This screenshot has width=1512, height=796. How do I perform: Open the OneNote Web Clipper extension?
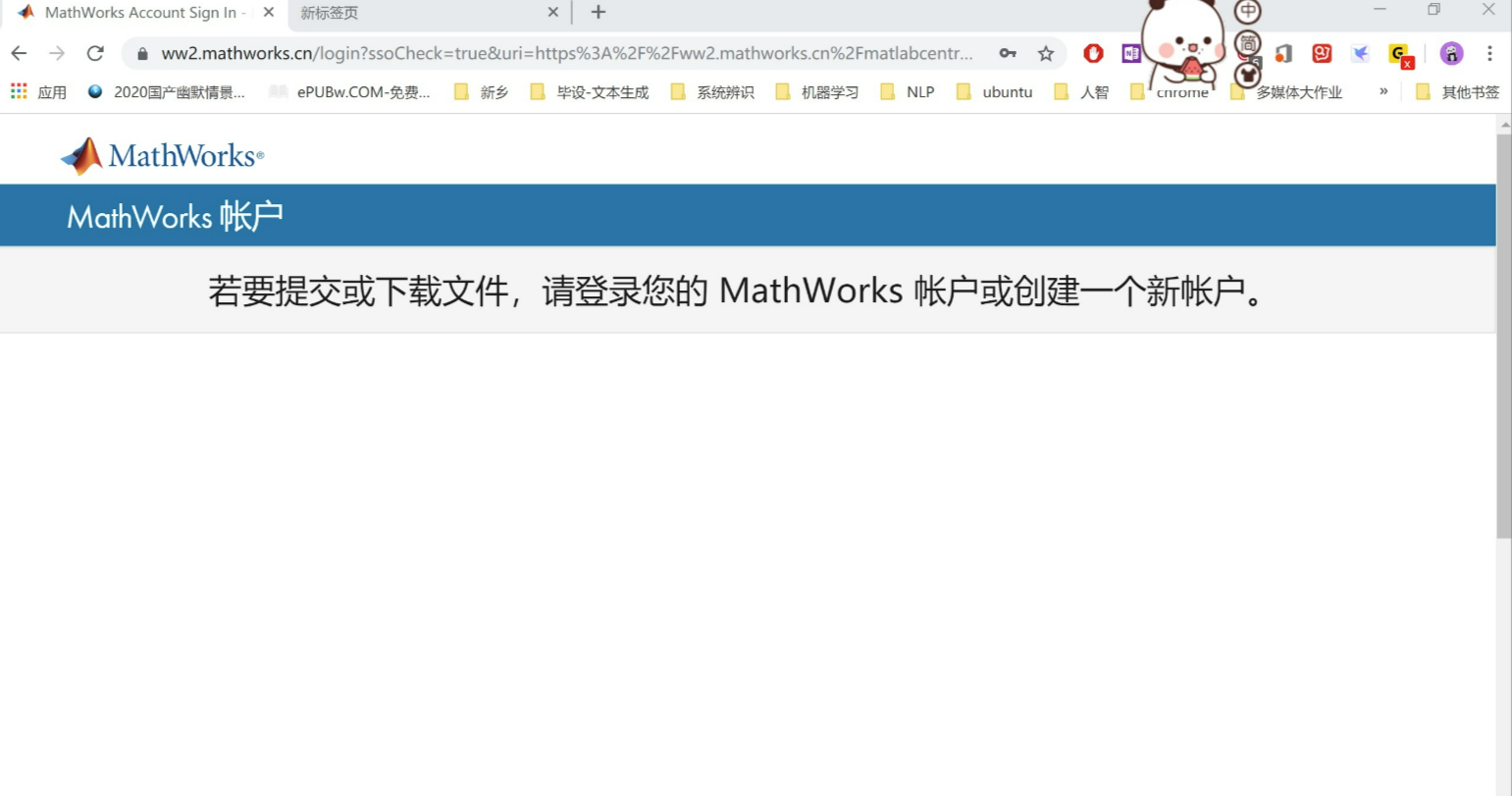click(x=1130, y=53)
